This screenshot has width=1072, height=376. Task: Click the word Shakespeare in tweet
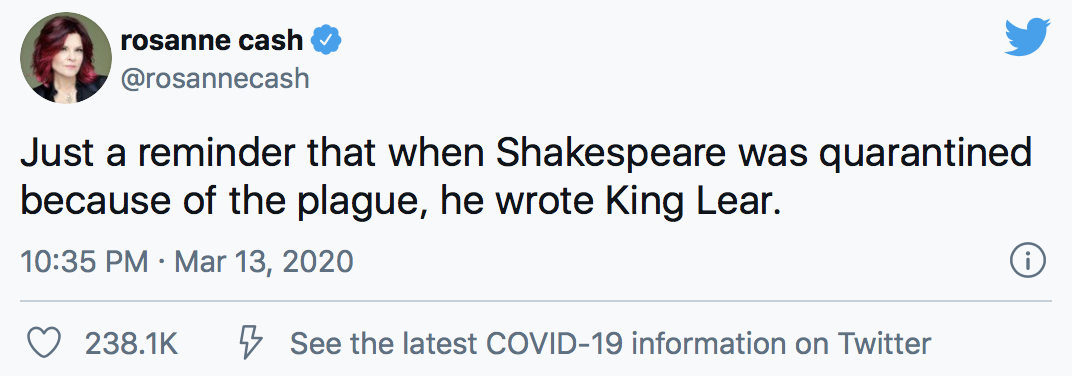point(605,156)
